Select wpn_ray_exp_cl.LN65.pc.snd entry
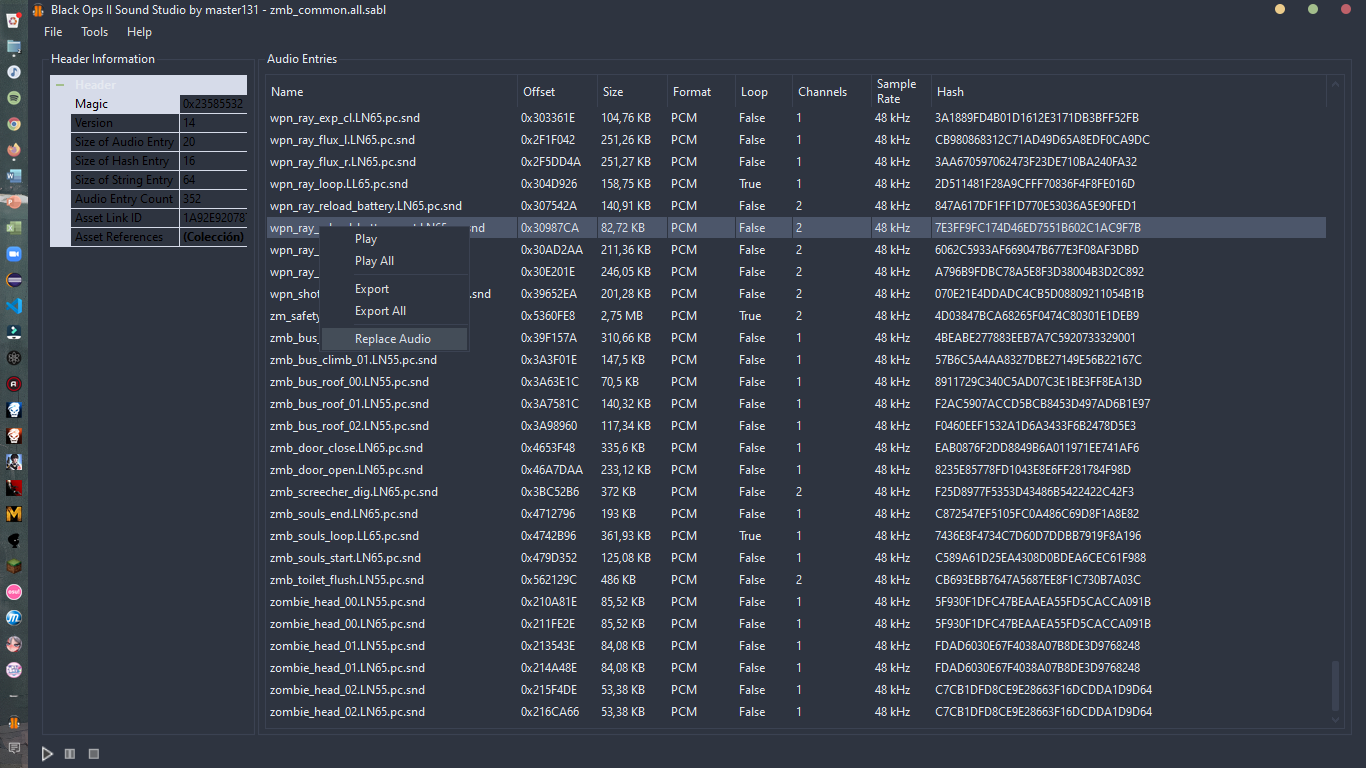This screenshot has width=1366, height=768. point(796,118)
